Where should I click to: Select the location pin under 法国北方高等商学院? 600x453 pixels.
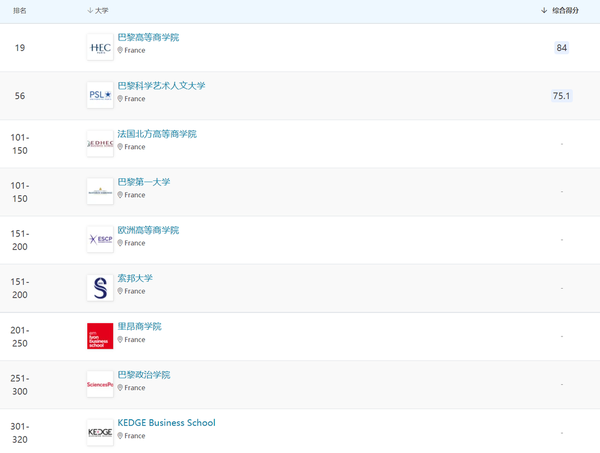(120, 147)
